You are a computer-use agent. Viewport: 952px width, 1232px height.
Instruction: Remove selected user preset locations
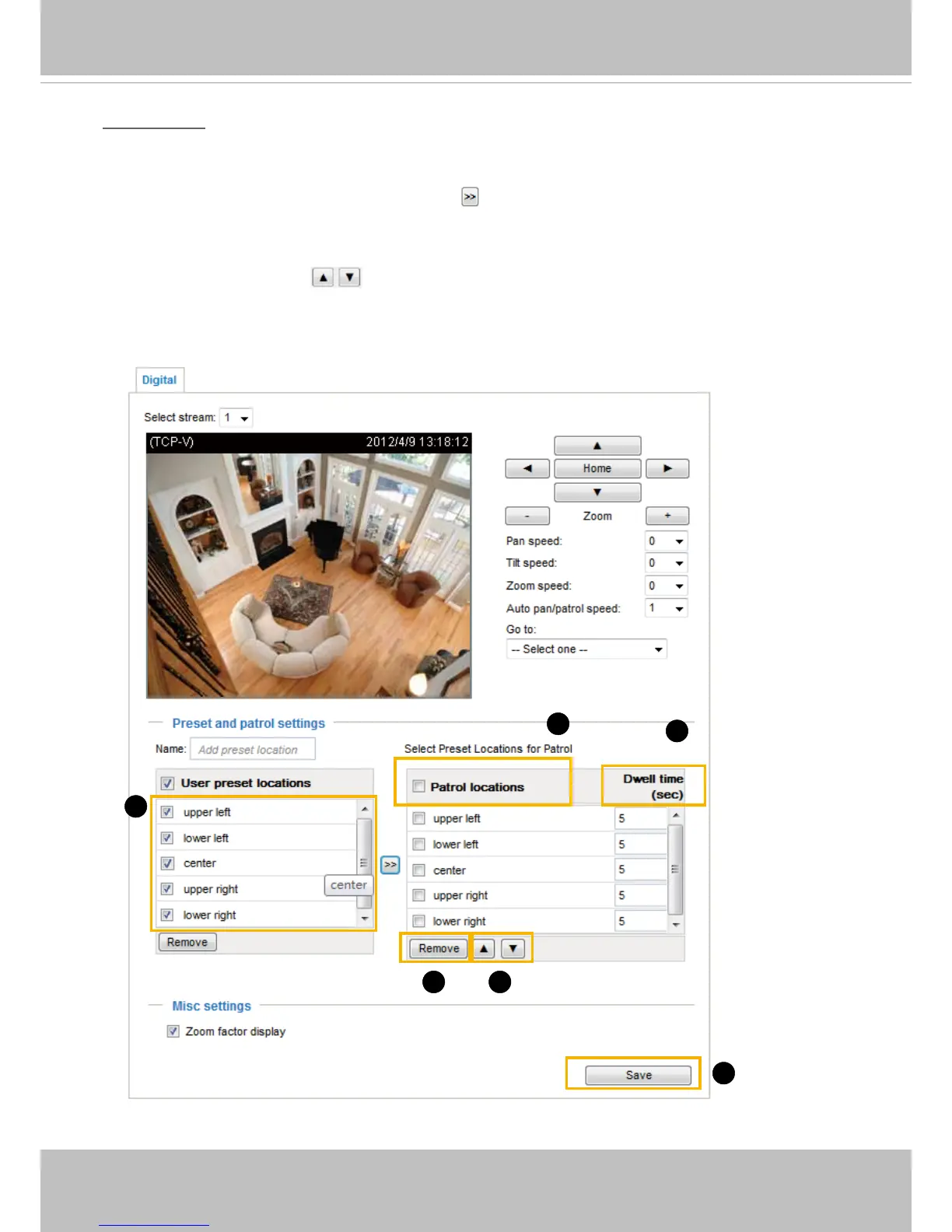pos(187,942)
